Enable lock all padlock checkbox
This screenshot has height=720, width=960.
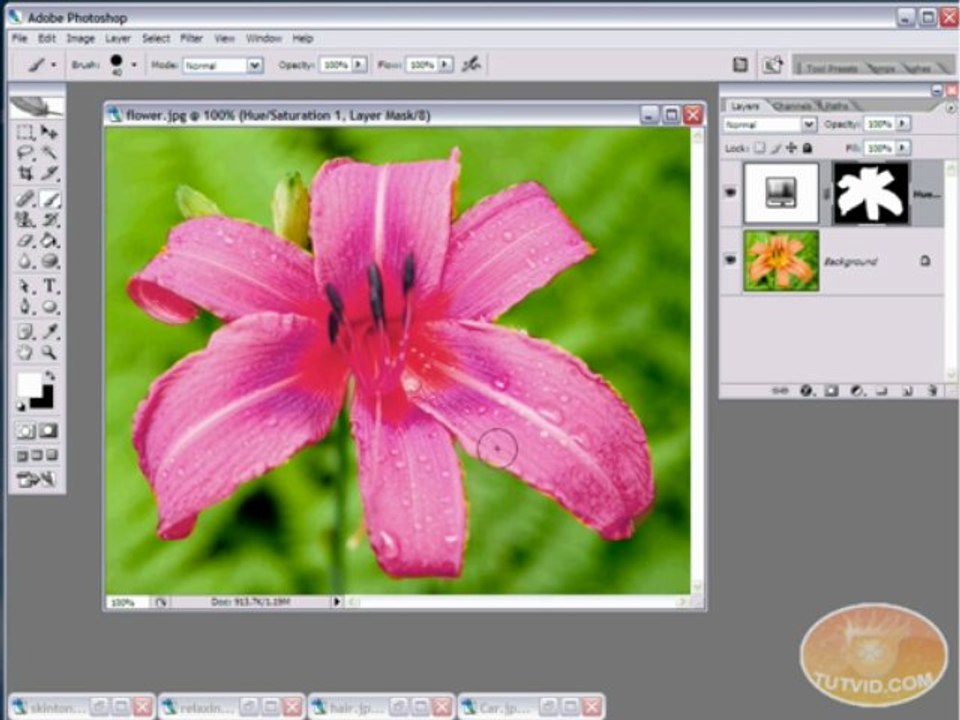[808, 148]
